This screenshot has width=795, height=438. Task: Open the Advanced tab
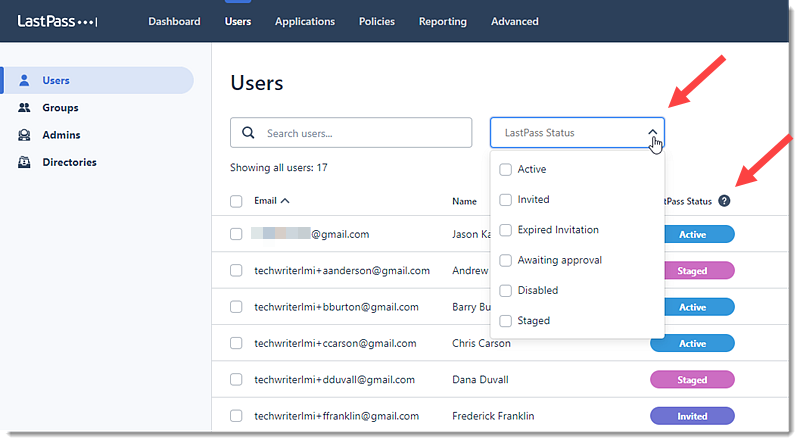click(515, 21)
